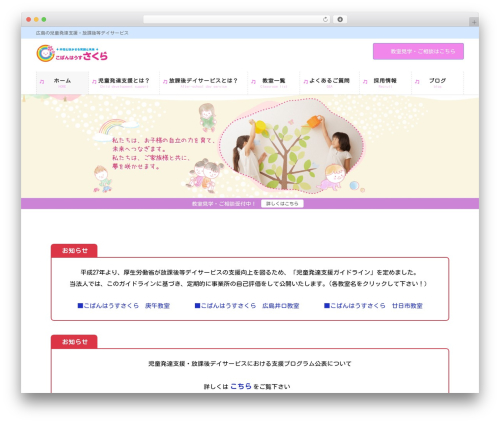
Task: Open the 放課後デイサービスとは？ menu item
Action: tap(203, 82)
